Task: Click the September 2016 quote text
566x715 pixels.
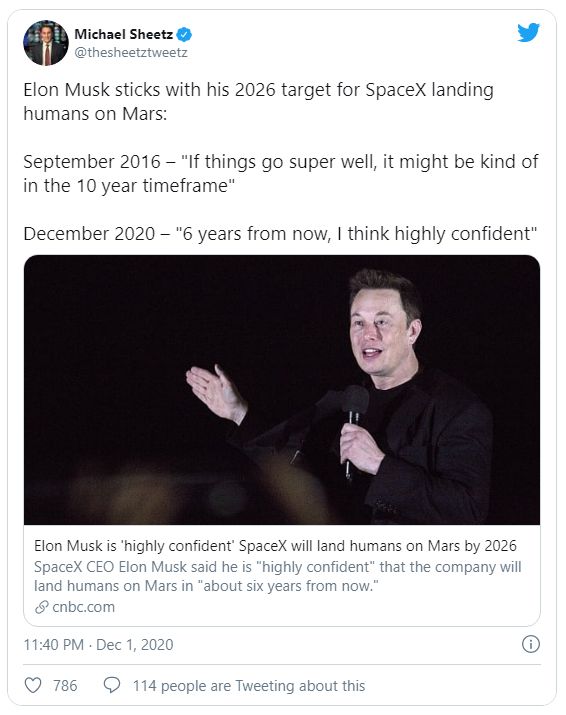Action: tap(280, 173)
